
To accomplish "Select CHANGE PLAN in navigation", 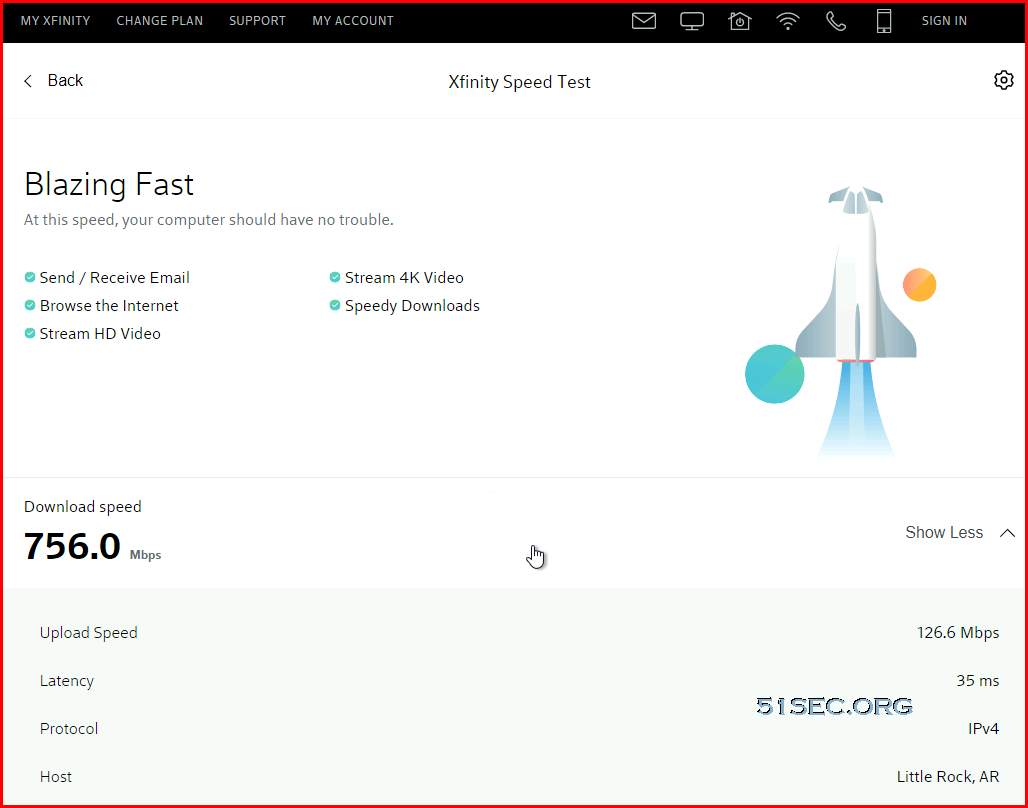I will point(159,21).
